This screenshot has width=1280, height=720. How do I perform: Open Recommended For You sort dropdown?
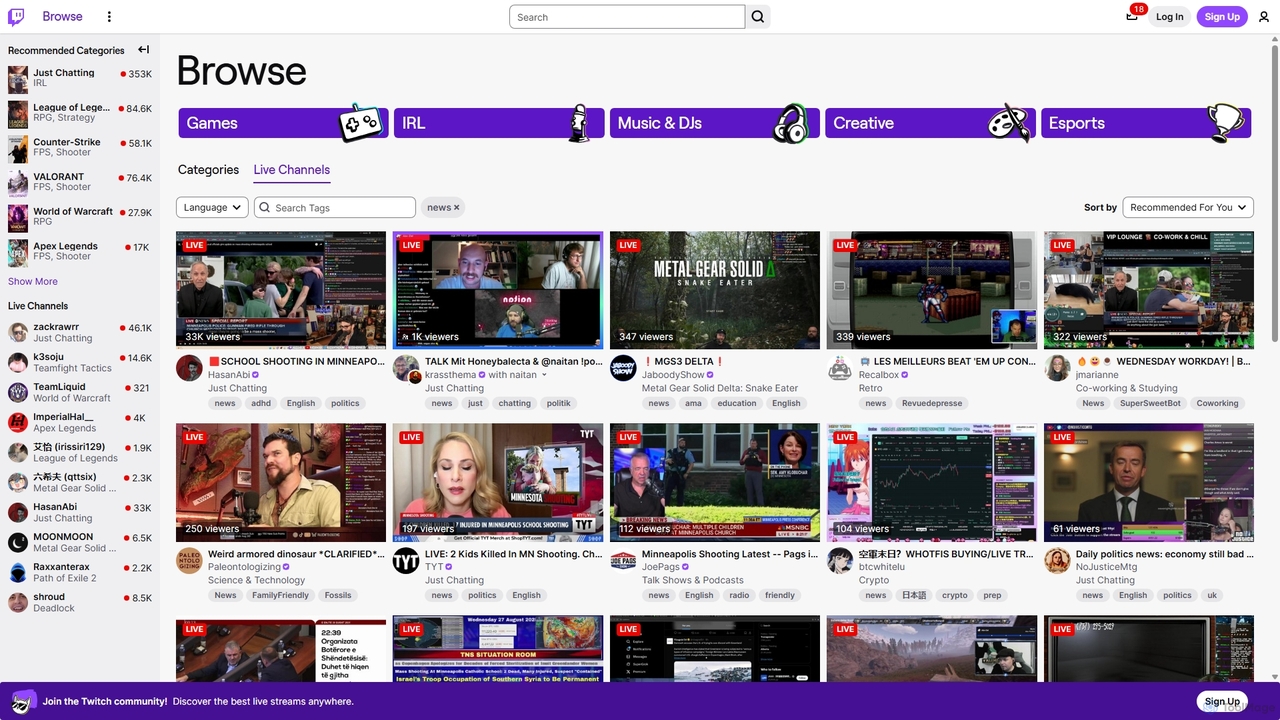pyautogui.click(x=1188, y=207)
